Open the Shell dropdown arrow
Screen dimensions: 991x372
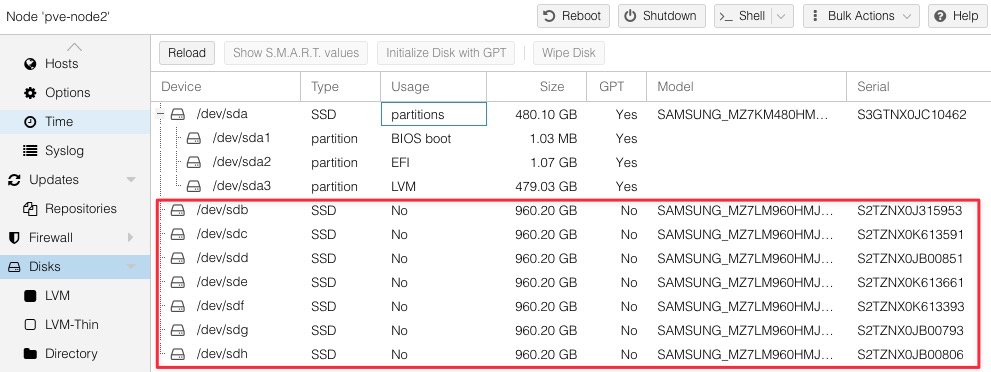pyautogui.click(x=782, y=16)
